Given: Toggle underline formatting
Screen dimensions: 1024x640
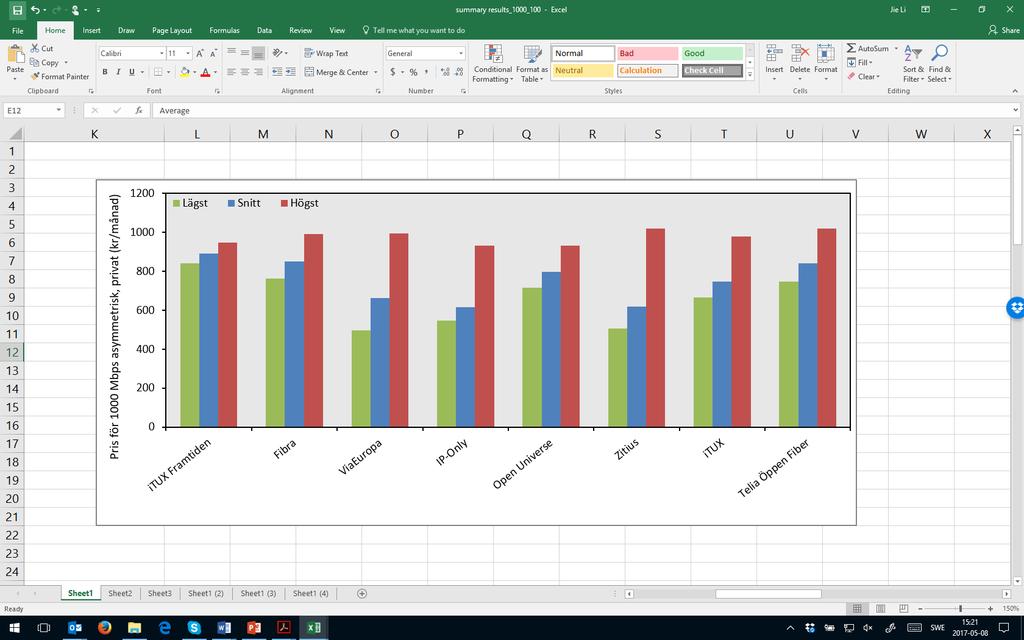Looking at the screenshot, I should pos(132,72).
